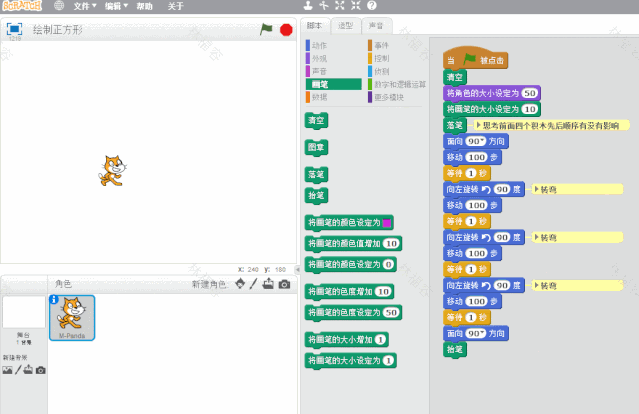Viewport: 639px width, 414px height.
Task: Switch stage to full screen mode
Action: point(15,30)
